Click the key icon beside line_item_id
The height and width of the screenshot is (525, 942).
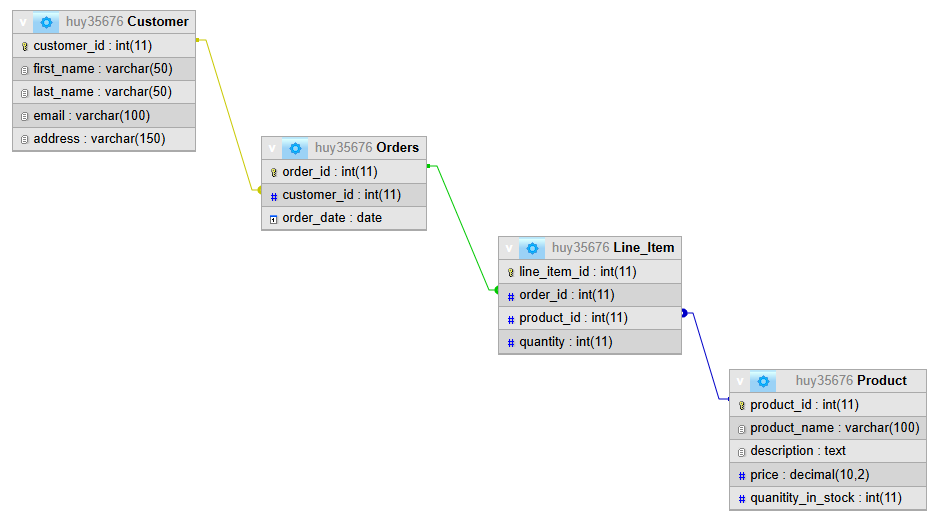[x=511, y=273]
